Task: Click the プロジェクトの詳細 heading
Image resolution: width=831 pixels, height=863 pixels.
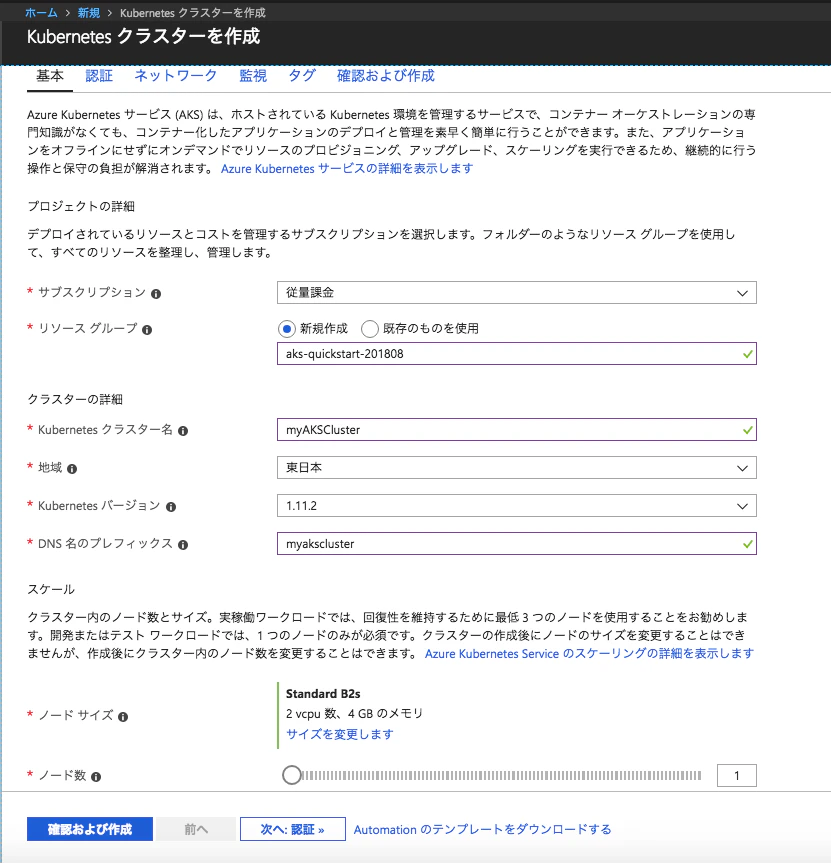Action: [x=81, y=206]
